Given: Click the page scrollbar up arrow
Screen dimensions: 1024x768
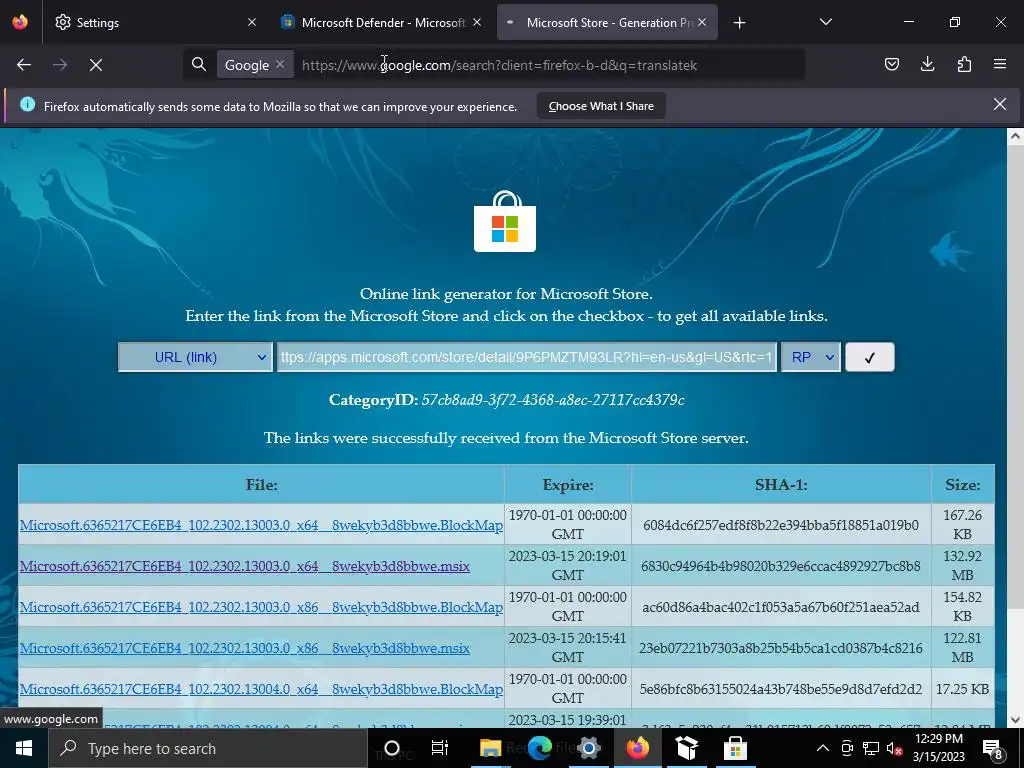Looking at the screenshot, I should pyautogui.click(x=1015, y=136).
